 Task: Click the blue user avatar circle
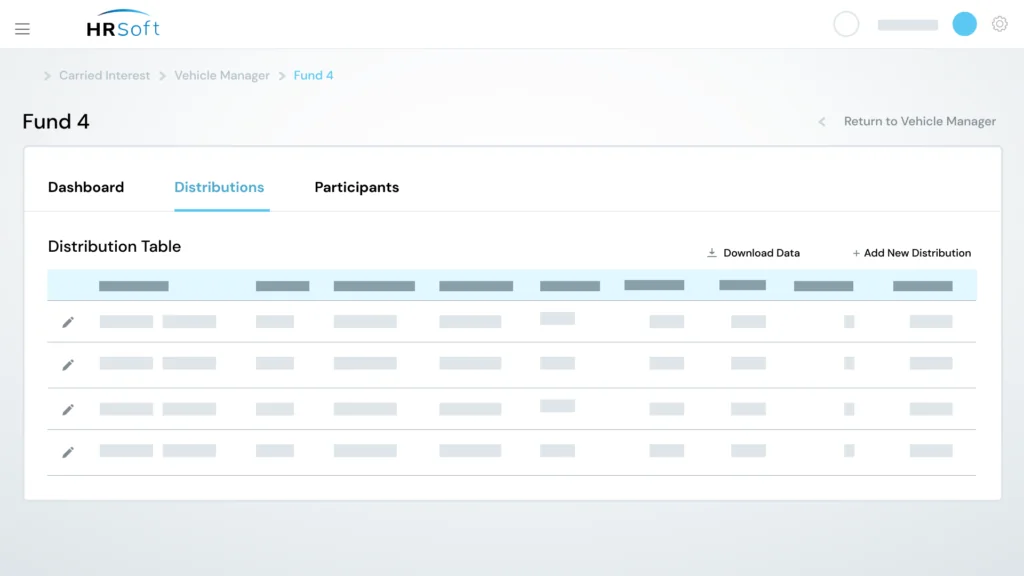pos(964,24)
